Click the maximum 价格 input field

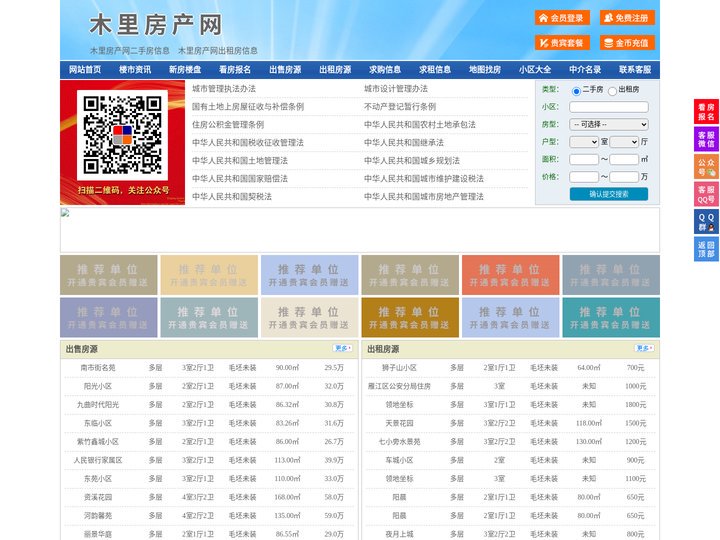(624, 177)
